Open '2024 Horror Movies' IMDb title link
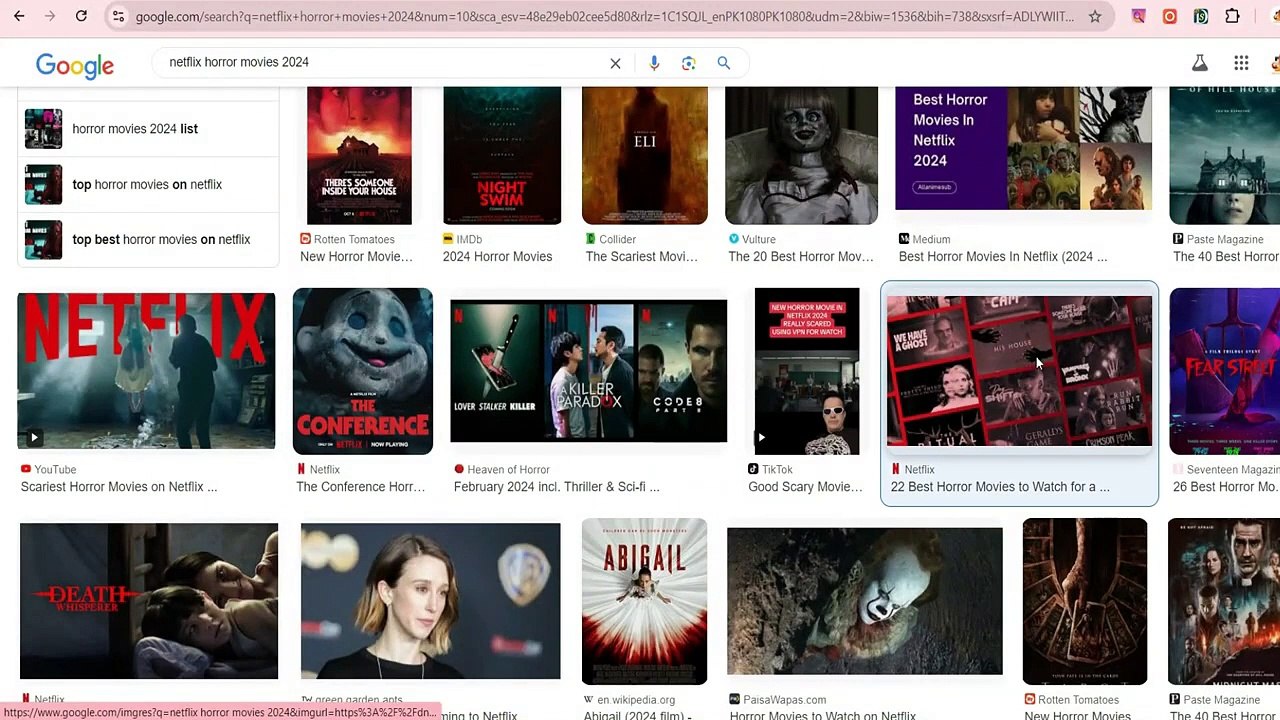Image resolution: width=1280 pixels, height=720 pixels. (497, 257)
